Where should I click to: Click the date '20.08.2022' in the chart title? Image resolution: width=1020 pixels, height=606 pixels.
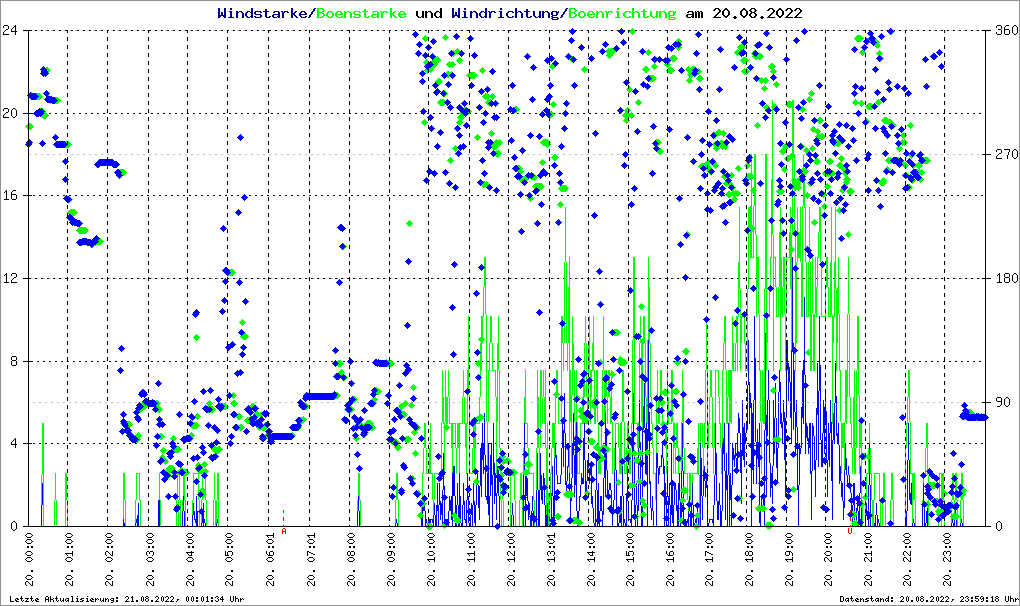tap(757, 13)
